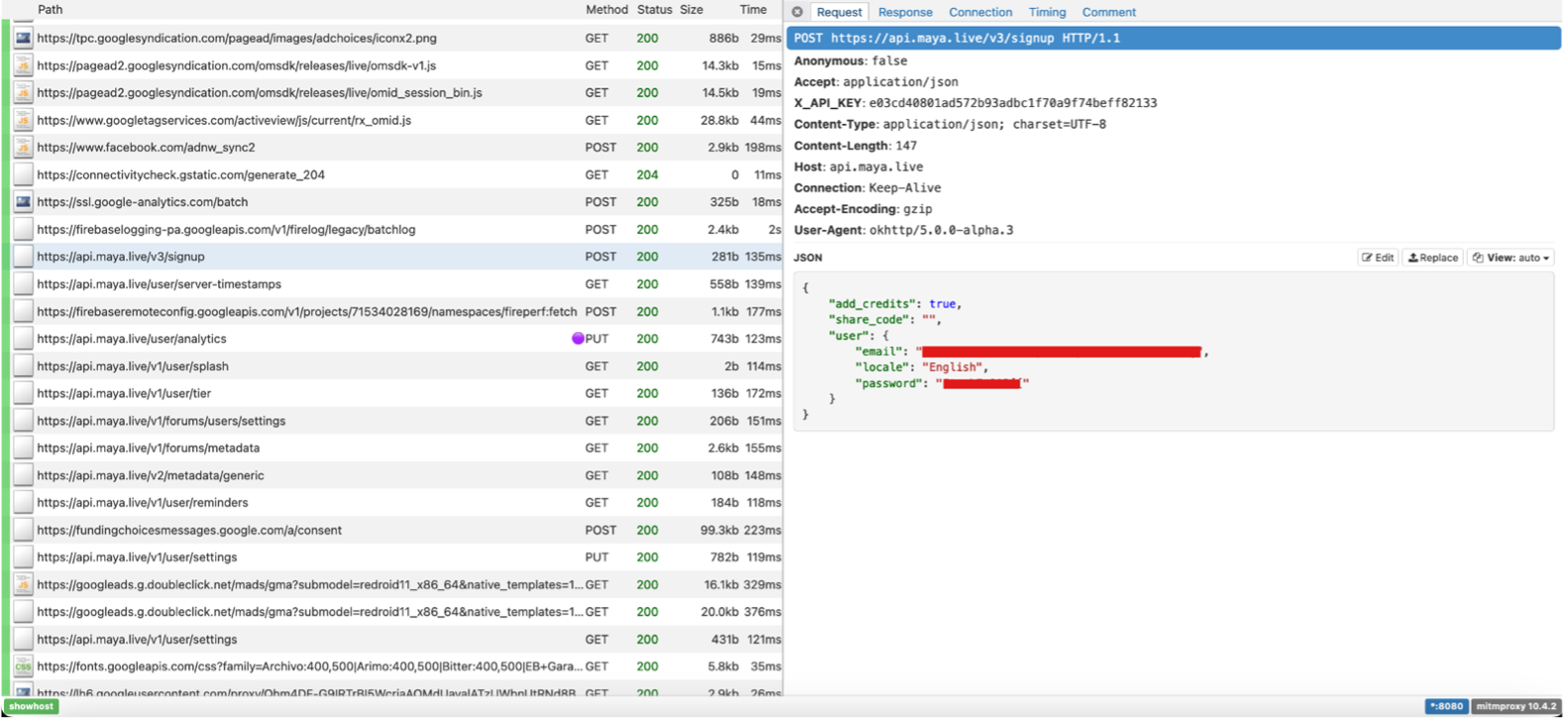Click the CSS icon for fonts.googleapis.com flow
The image size is (1568, 721).
click(x=23, y=666)
